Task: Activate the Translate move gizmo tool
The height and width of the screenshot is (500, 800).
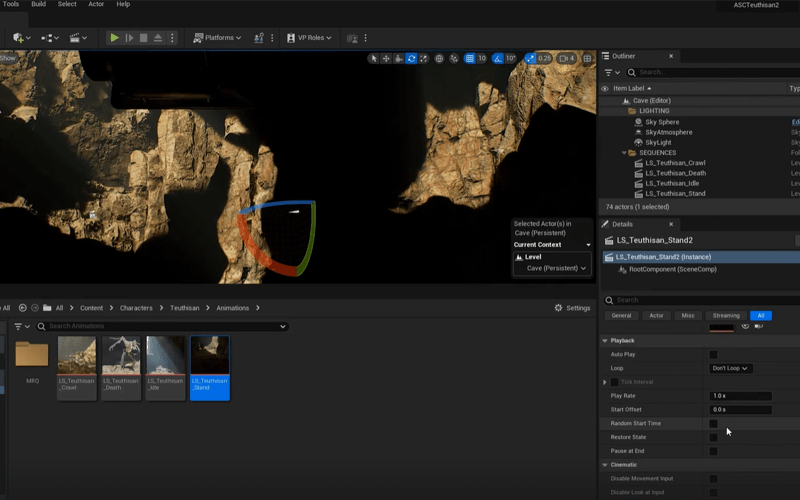Action: tap(386, 59)
